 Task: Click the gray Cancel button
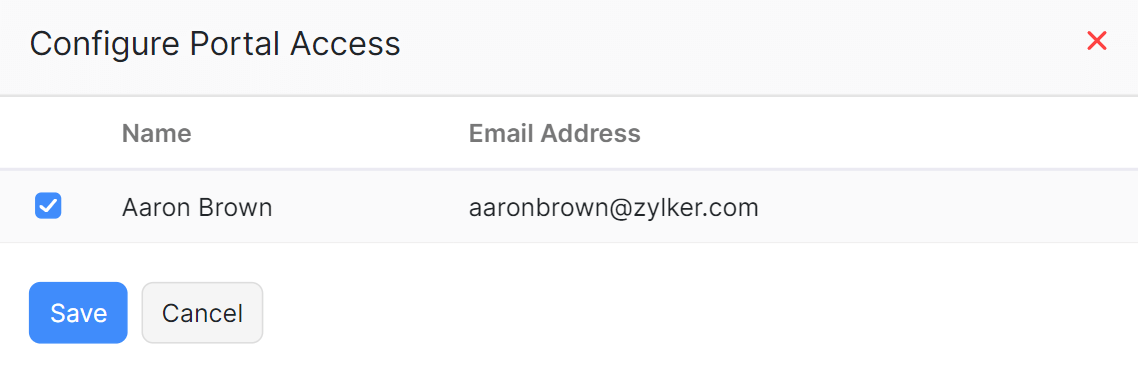click(x=202, y=313)
